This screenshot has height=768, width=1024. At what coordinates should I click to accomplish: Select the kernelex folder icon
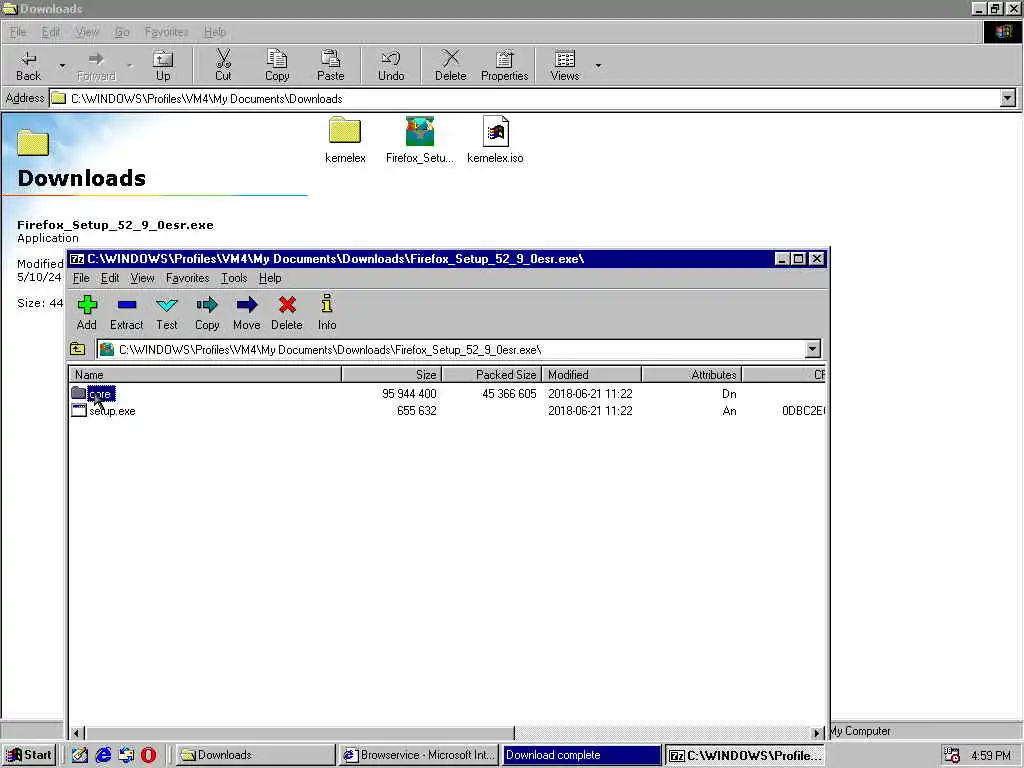(x=345, y=139)
